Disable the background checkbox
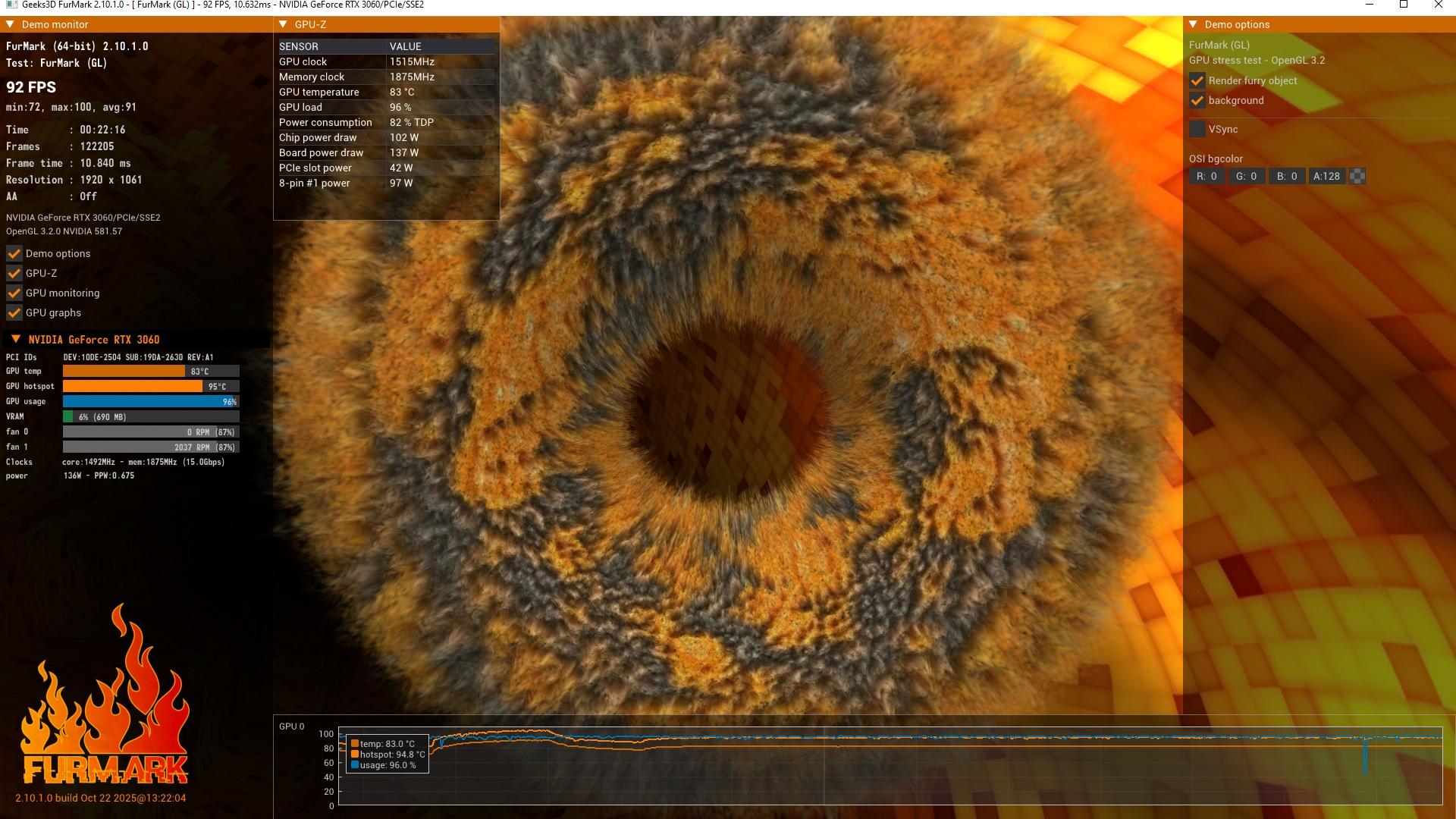Image resolution: width=1456 pixels, height=819 pixels. (x=1197, y=100)
